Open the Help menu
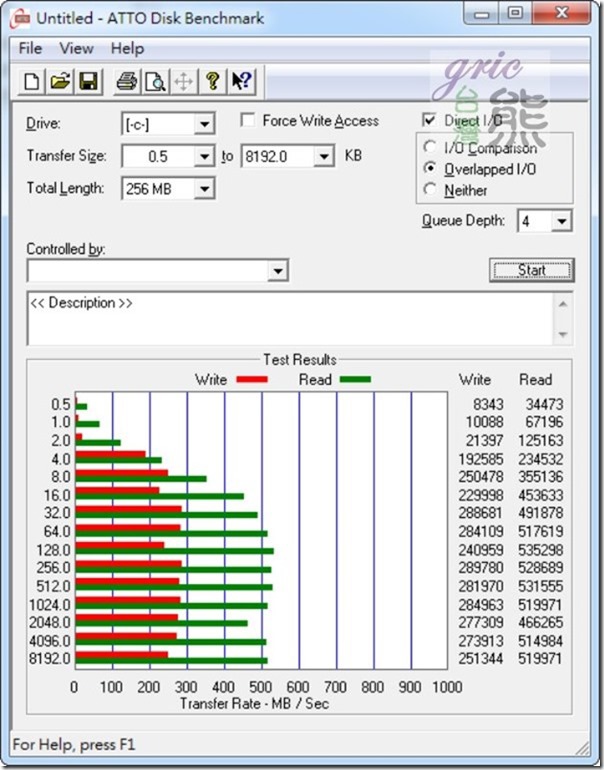 pyautogui.click(x=127, y=49)
